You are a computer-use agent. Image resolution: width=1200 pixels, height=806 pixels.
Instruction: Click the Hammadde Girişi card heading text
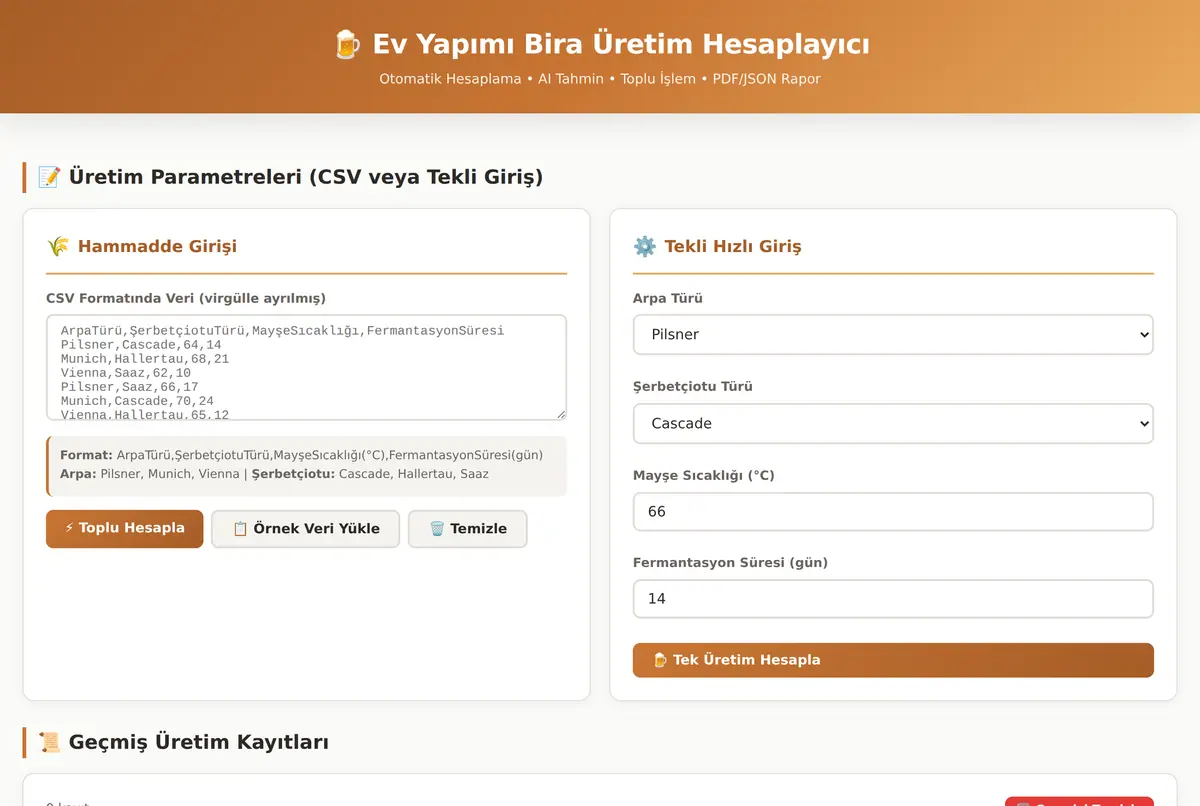(157, 246)
